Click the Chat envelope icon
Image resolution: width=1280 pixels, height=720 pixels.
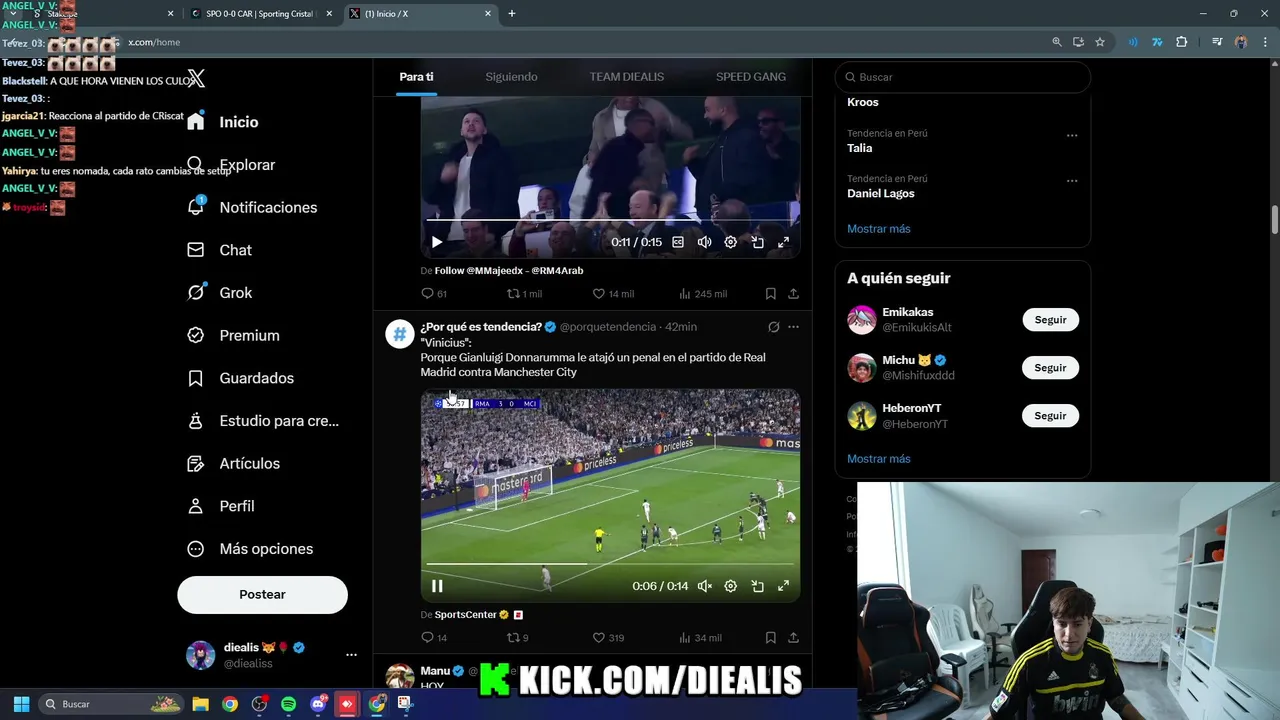point(196,250)
